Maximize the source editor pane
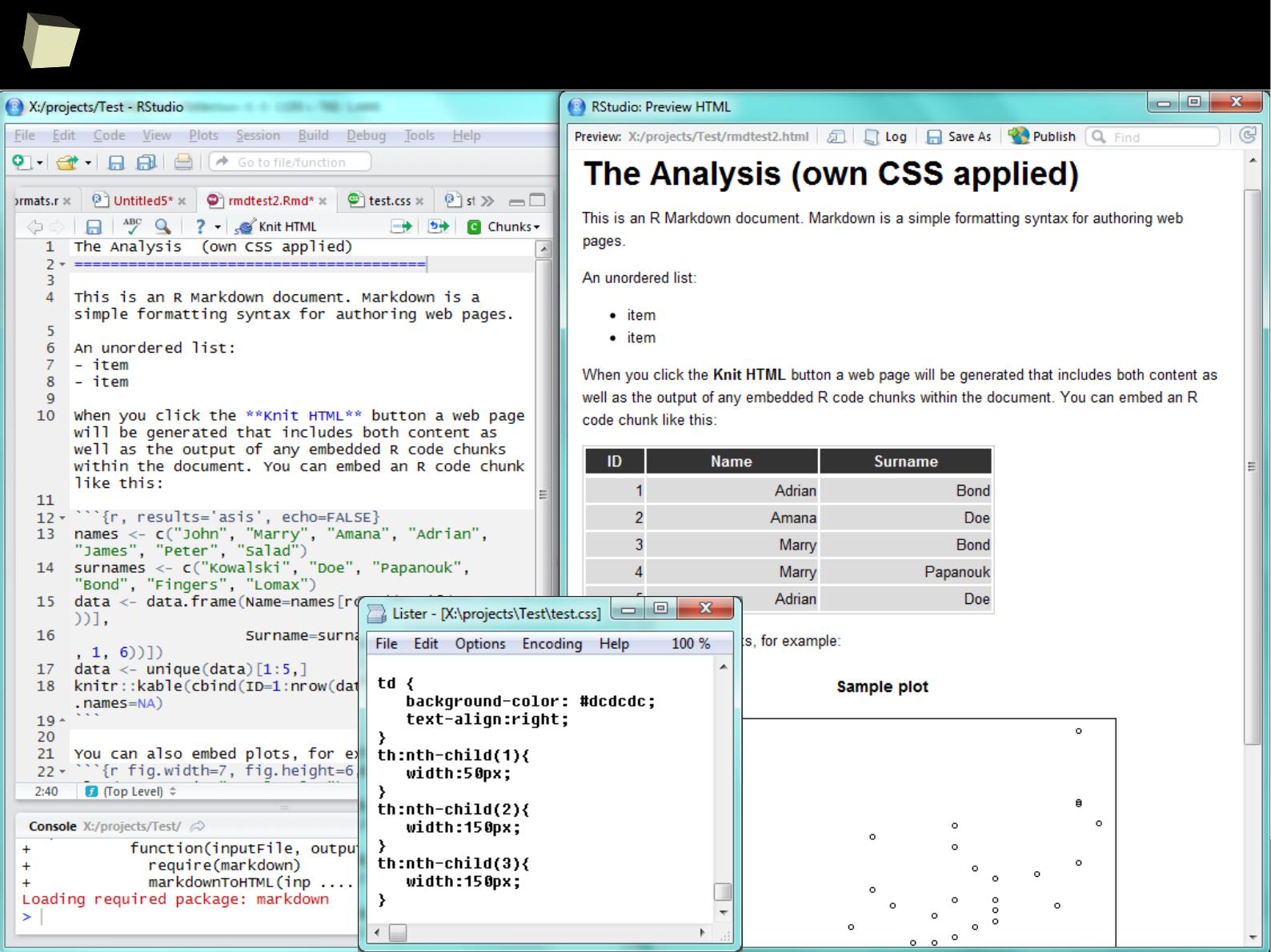 [x=537, y=200]
